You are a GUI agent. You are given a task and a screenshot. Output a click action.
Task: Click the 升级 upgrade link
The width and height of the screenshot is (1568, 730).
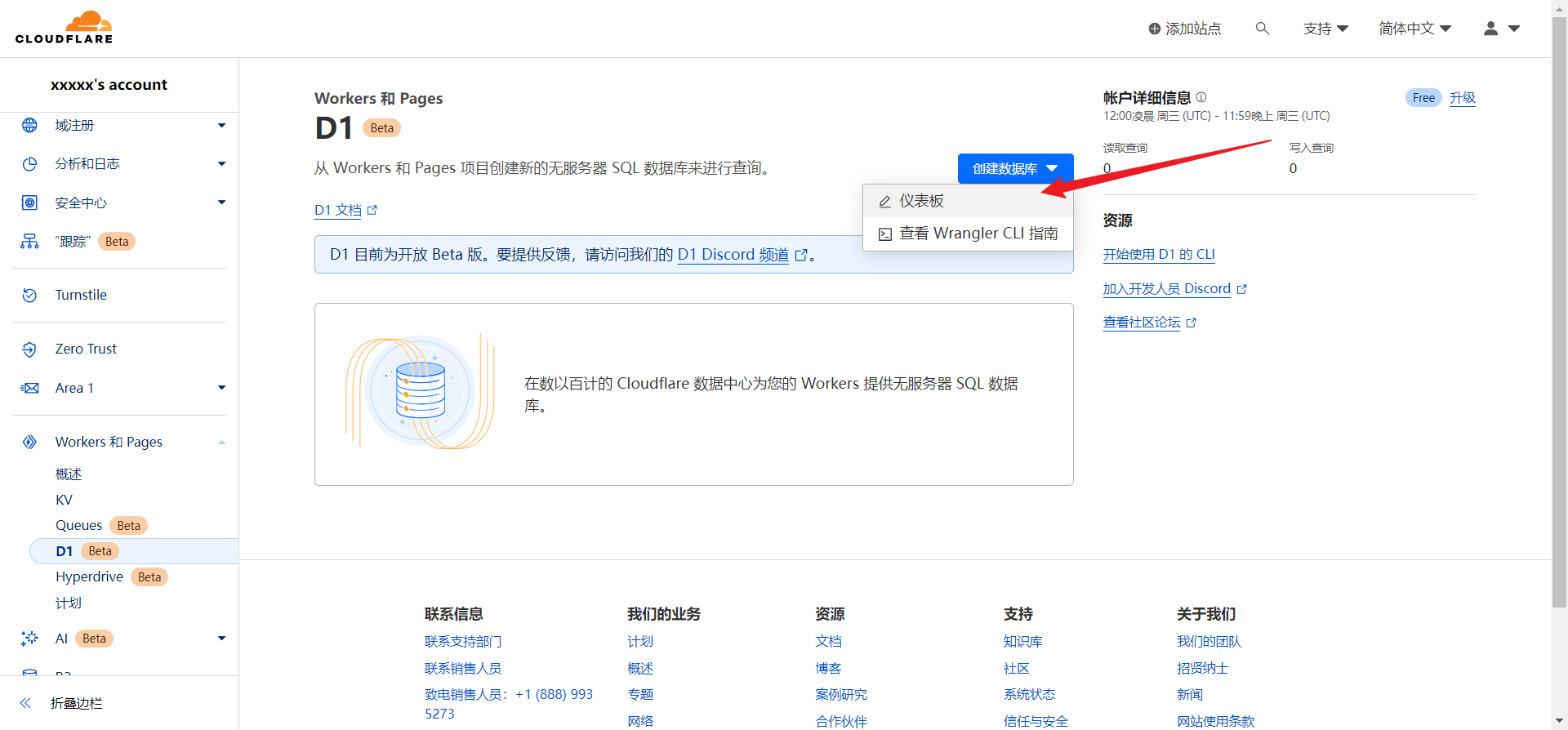pos(1462,98)
